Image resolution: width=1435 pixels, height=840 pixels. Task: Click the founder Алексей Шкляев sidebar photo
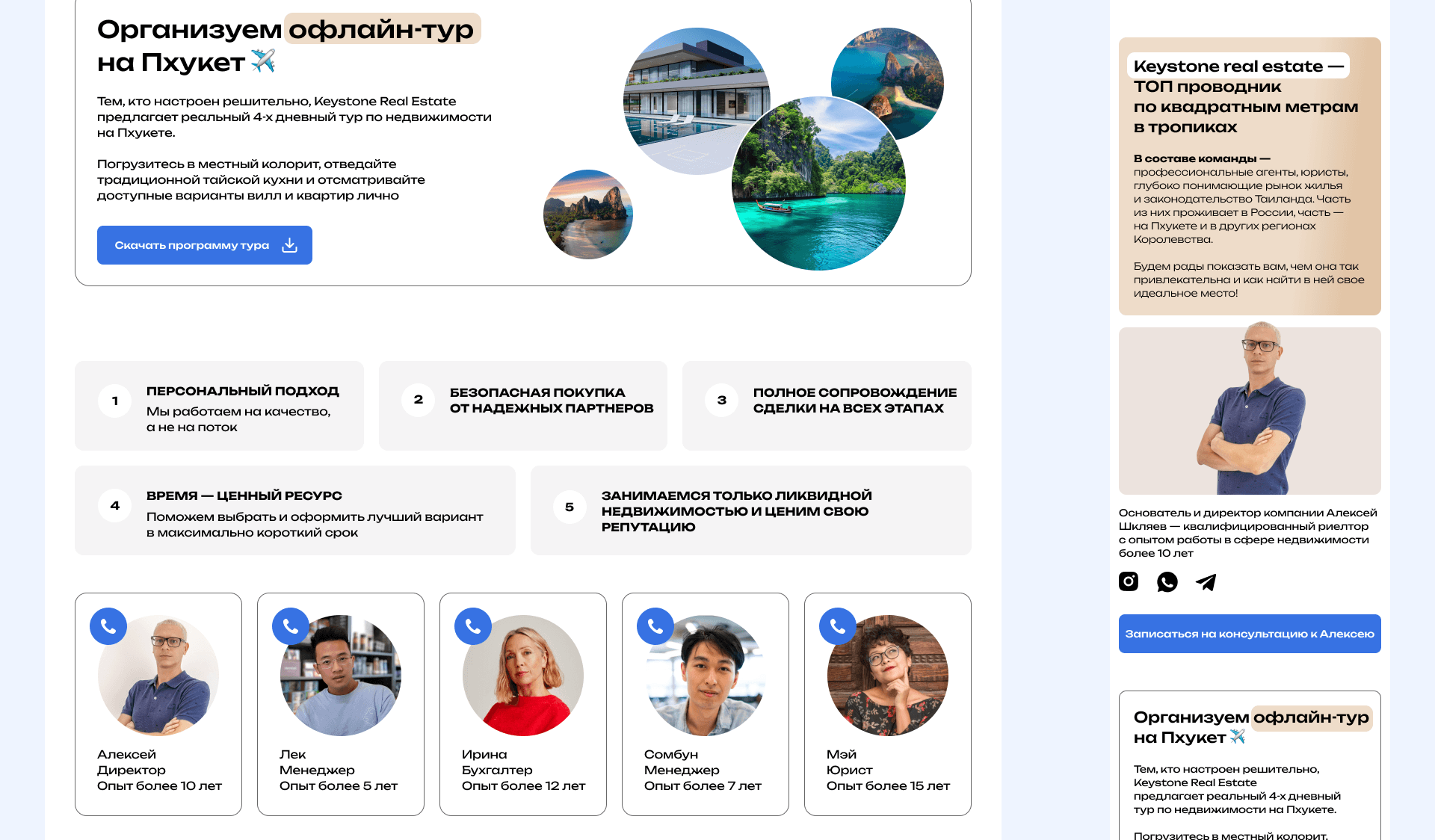coord(1250,411)
